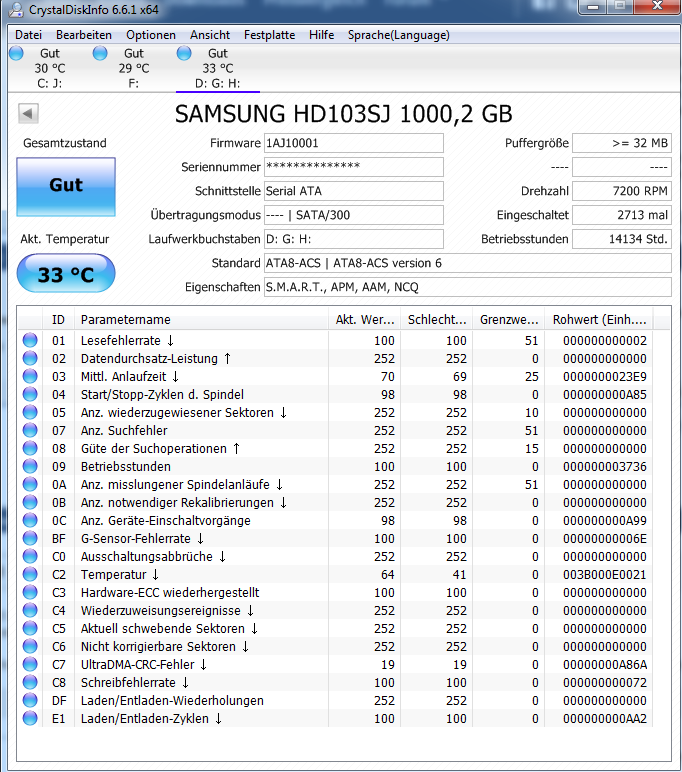Open the Optionen menu

(151, 35)
